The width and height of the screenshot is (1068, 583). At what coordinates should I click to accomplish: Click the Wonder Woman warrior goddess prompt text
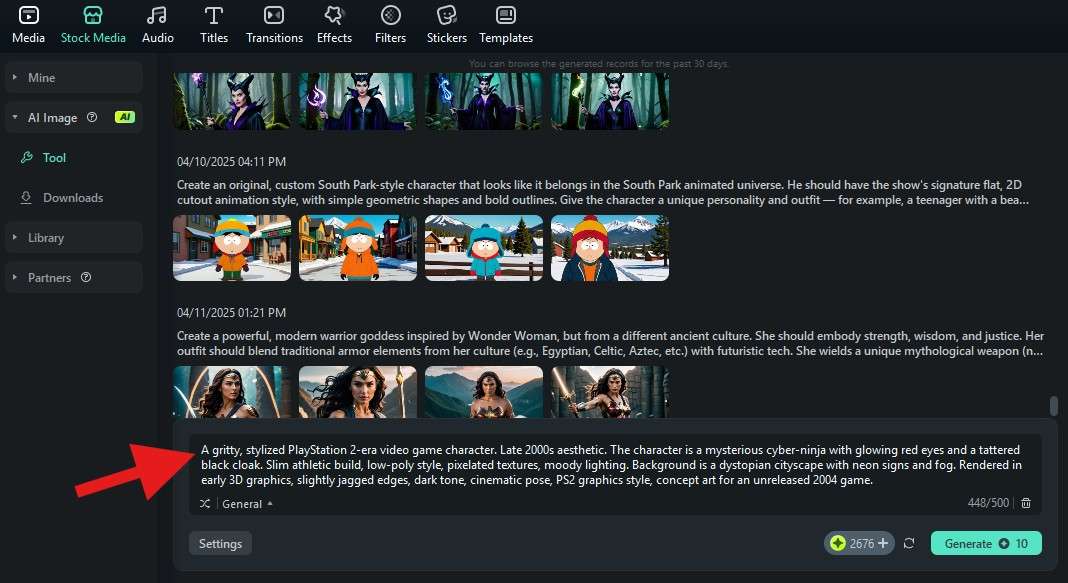tap(610, 343)
